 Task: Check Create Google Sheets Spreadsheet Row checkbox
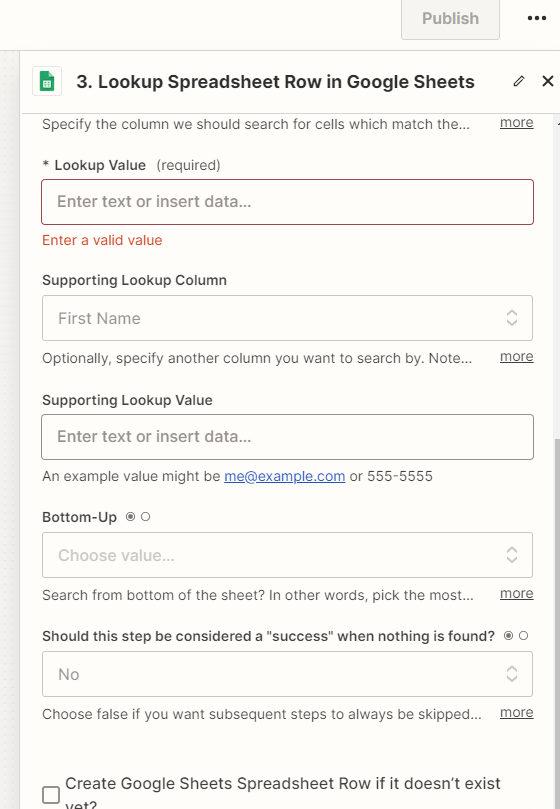pos(51,795)
